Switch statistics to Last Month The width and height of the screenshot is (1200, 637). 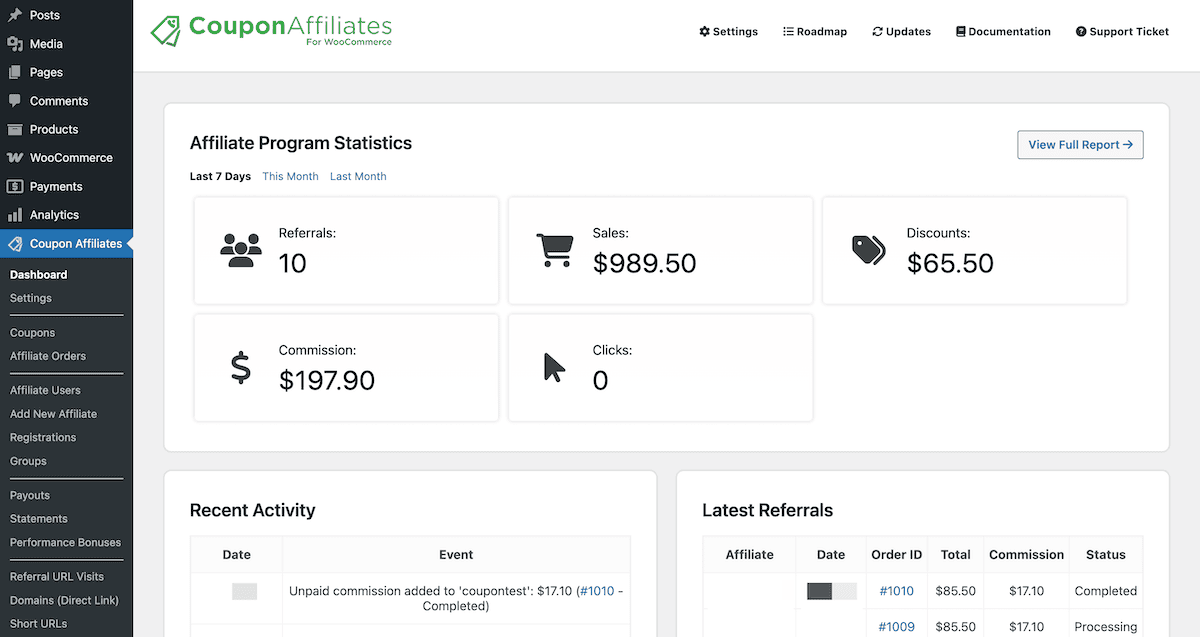coord(358,176)
